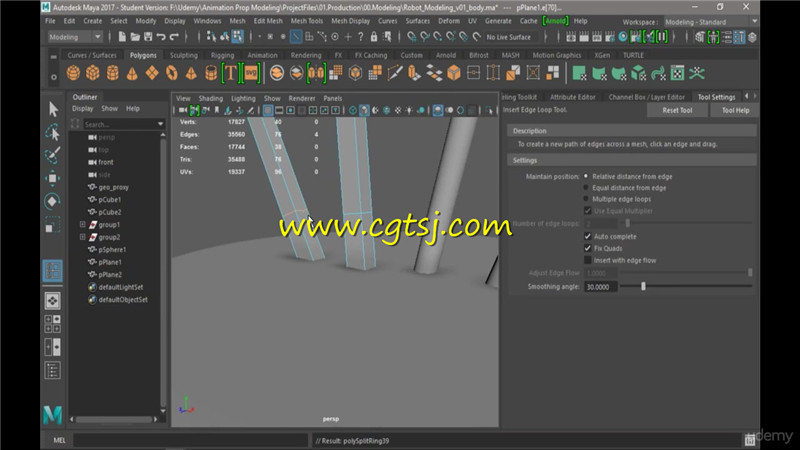Adjust the Adjust Edge Flow slider

750,273
